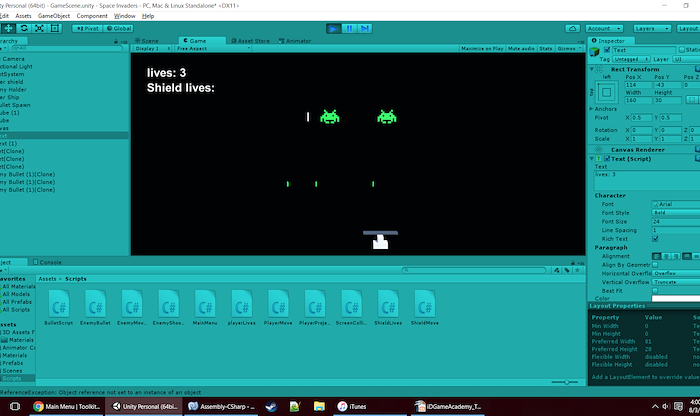Screen dimensions: 700x416
Task: Select the PlayerProje script icon
Action: 315,304
